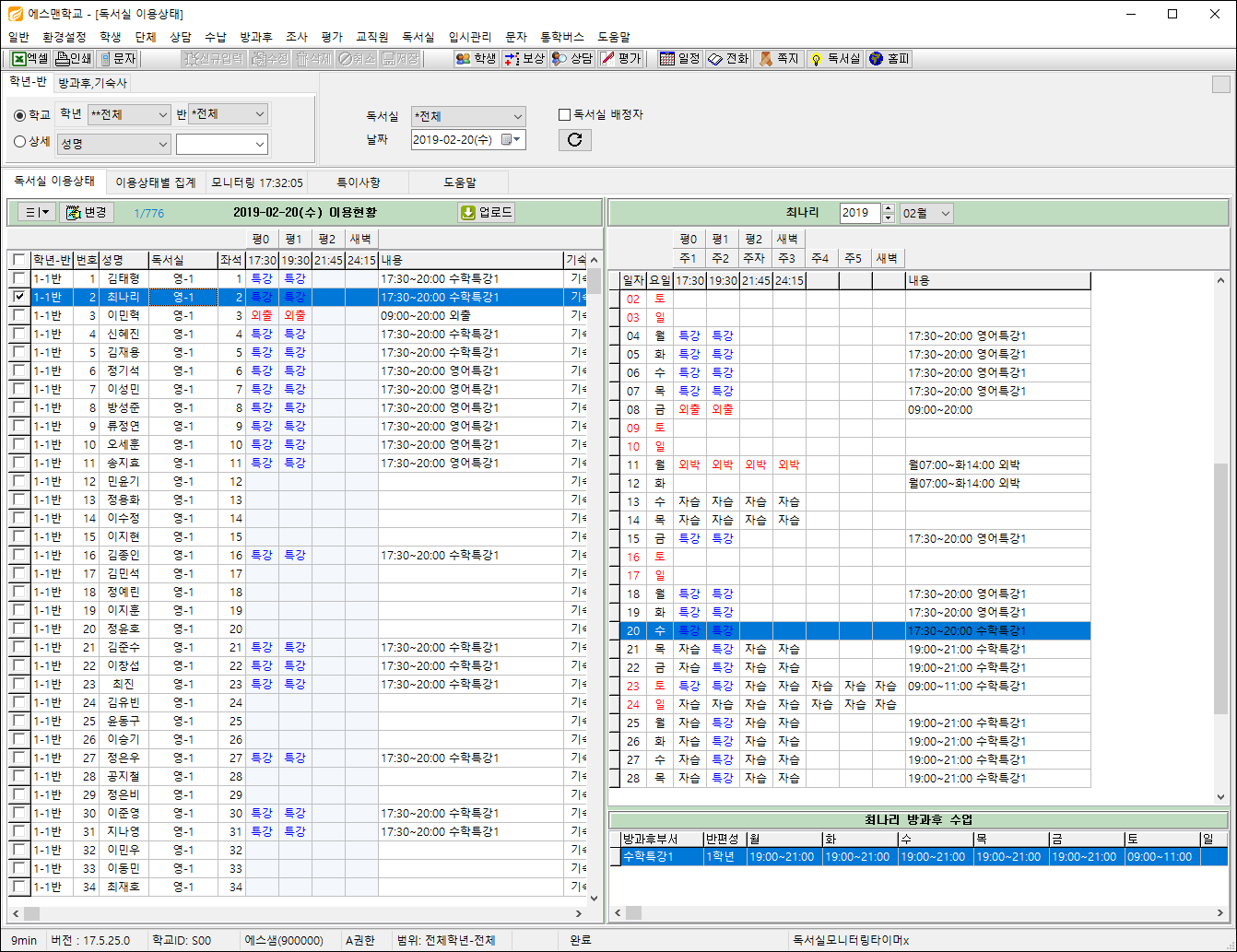This screenshot has width=1237, height=952.
Task: Select the student row 정은우
Action: click(297, 758)
